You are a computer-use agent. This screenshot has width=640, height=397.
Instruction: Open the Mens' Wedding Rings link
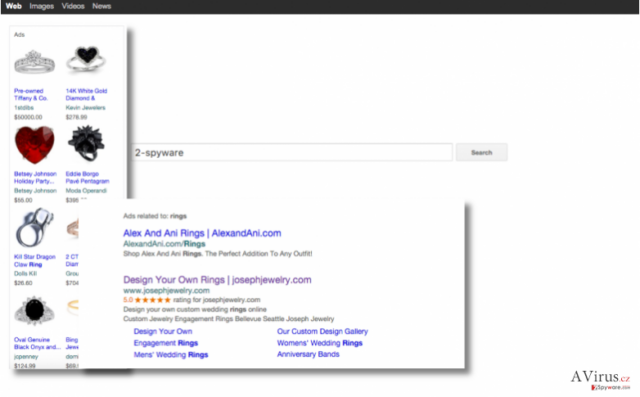point(171,355)
